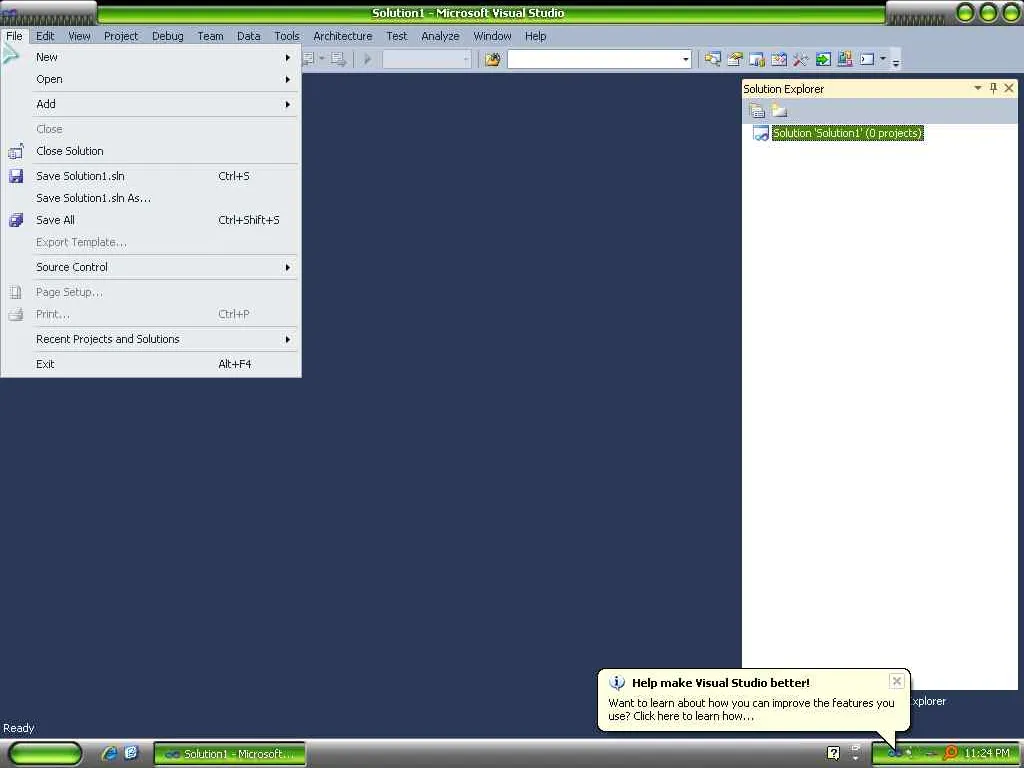Click the Save All multi-disk icon
This screenshot has height=768, width=1024.
(16, 220)
